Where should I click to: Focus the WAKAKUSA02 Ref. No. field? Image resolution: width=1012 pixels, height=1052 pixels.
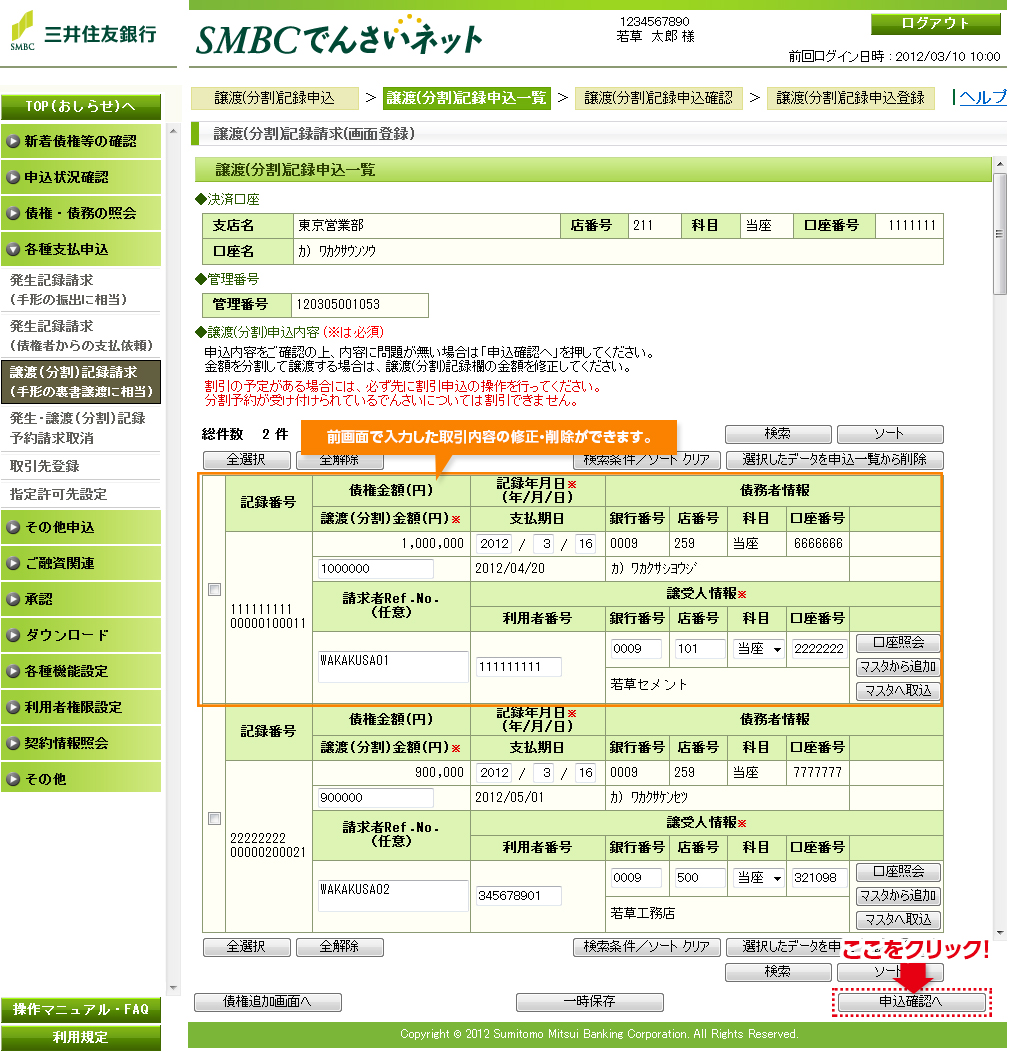[393, 896]
